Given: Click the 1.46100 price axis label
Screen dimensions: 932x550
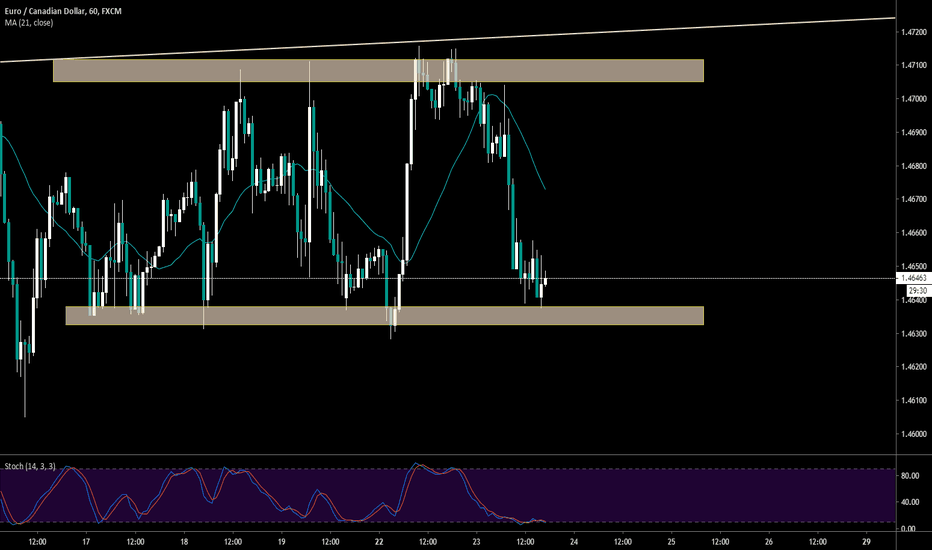Looking at the screenshot, I should 914,400.
